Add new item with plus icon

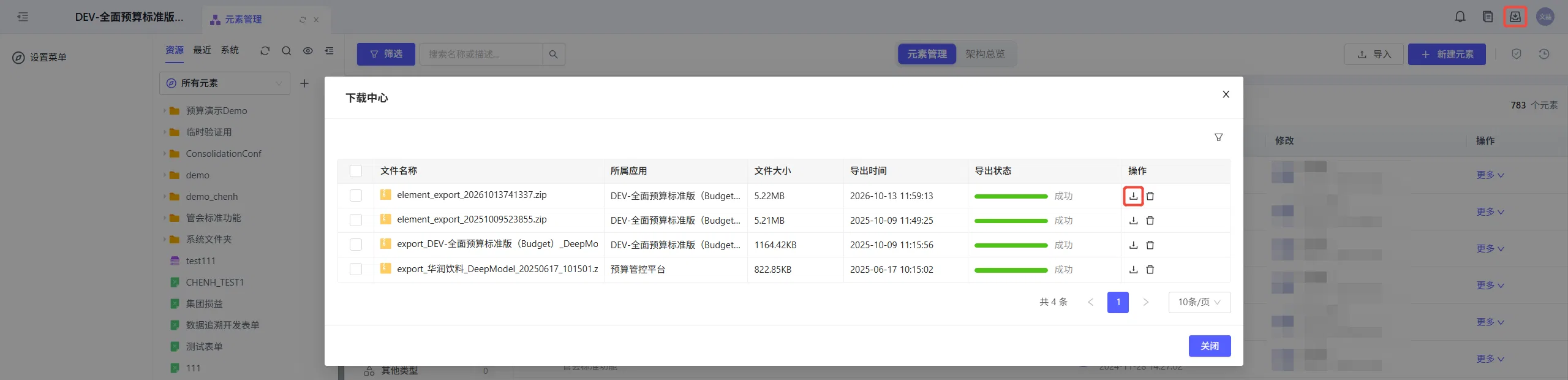[x=304, y=83]
